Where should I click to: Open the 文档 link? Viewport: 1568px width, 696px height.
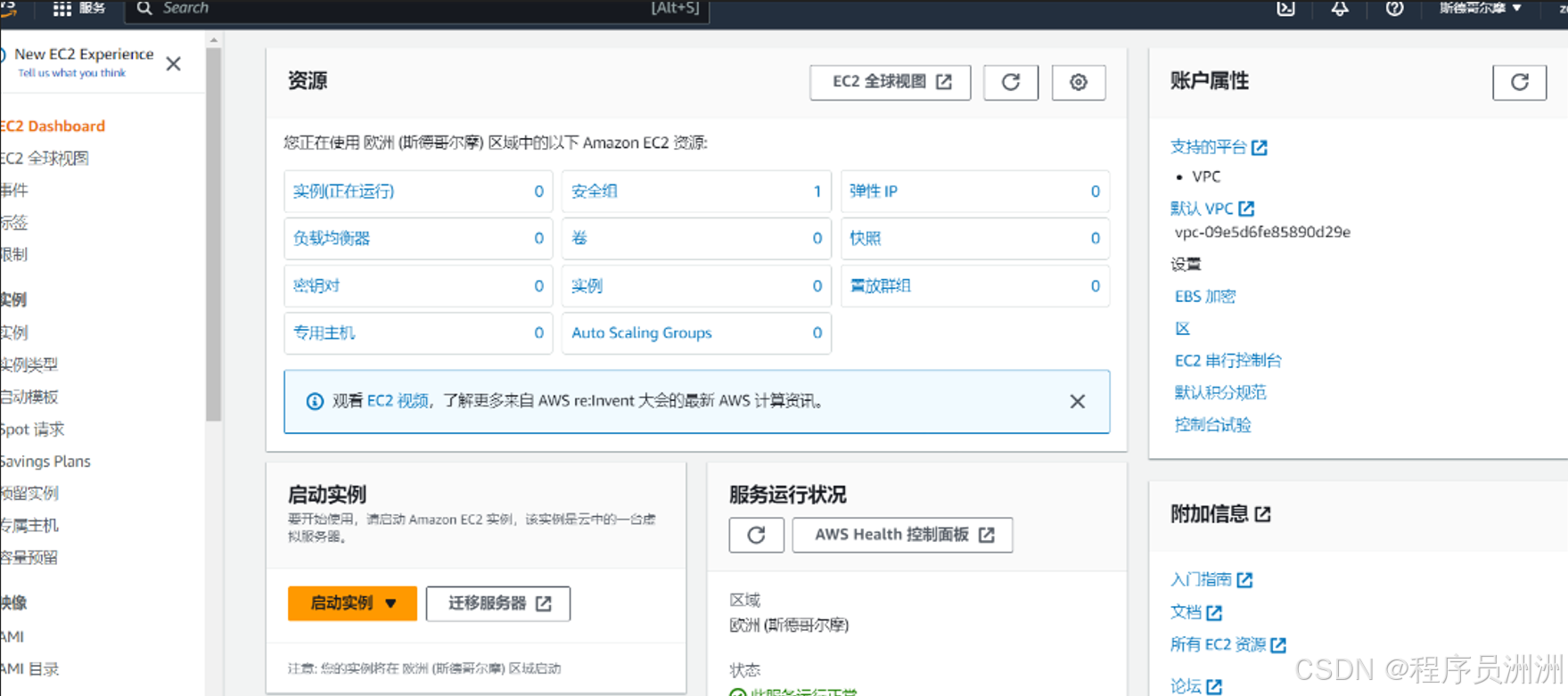point(1186,612)
